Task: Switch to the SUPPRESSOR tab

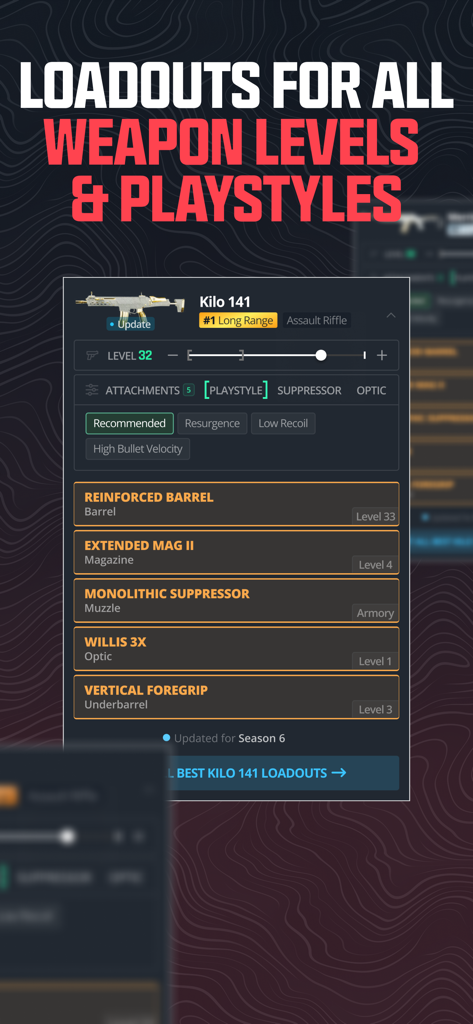Action: click(309, 391)
